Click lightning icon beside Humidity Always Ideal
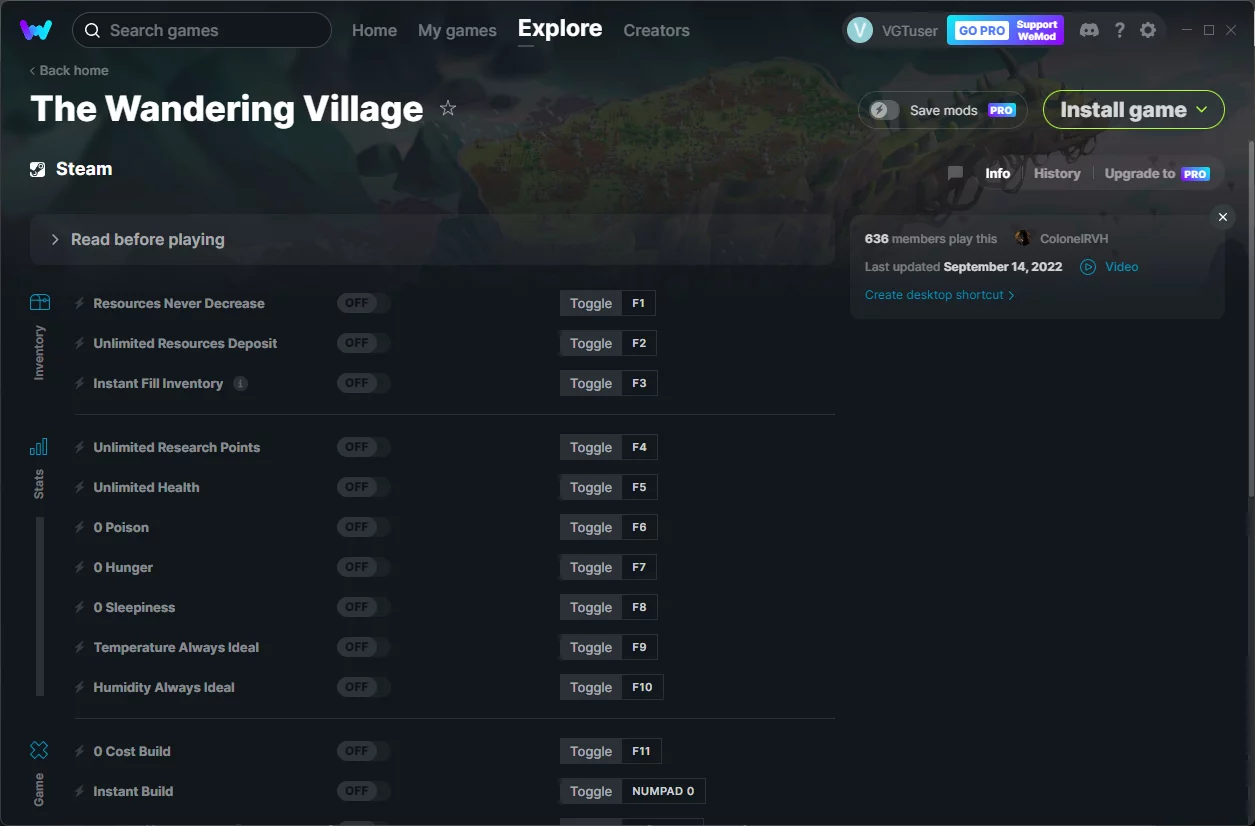1255x826 pixels. (x=80, y=687)
